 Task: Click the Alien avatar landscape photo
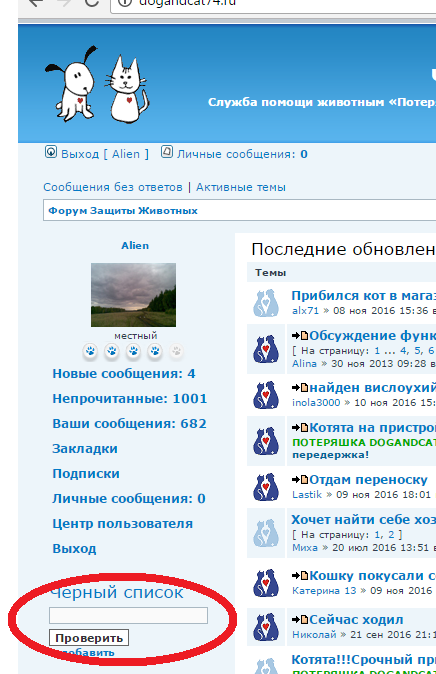click(x=133, y=295)
